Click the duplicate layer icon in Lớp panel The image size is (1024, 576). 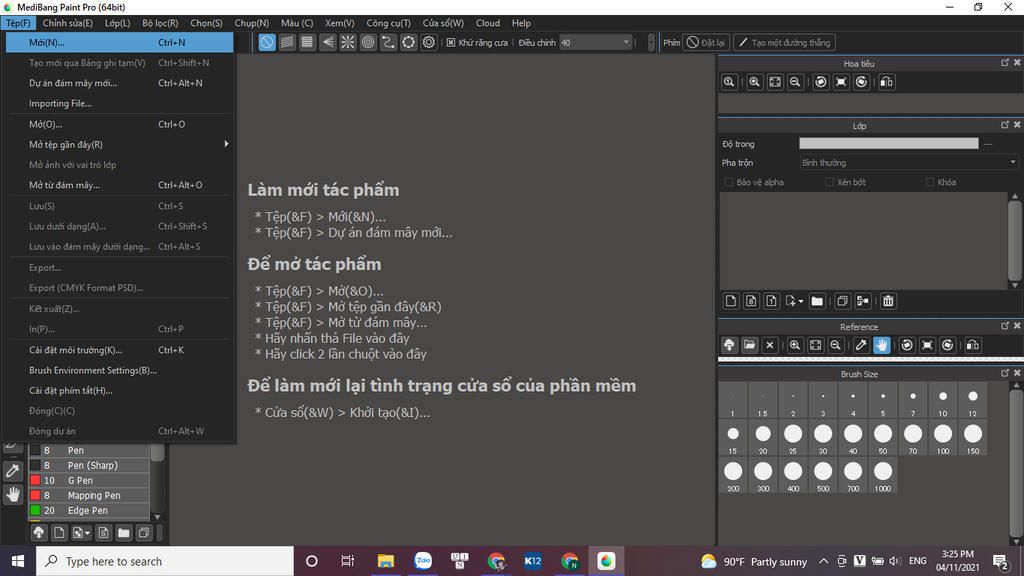[x=842, y=301]
